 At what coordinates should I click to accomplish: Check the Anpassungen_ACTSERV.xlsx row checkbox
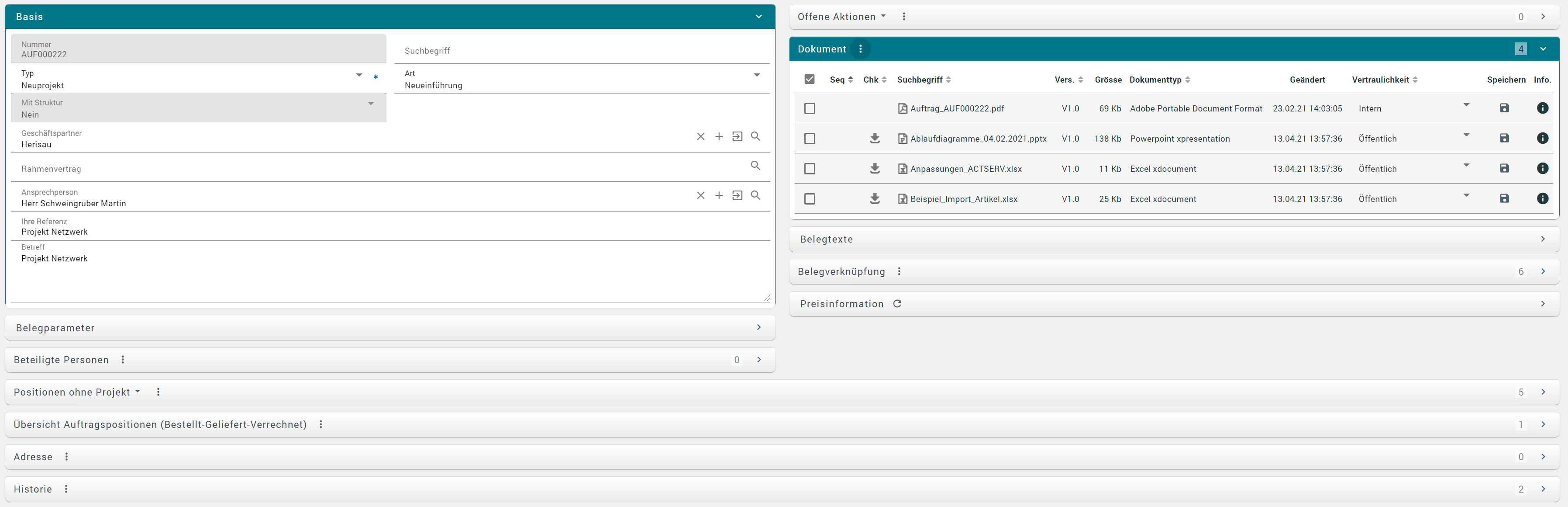click(x=809, y=169)
